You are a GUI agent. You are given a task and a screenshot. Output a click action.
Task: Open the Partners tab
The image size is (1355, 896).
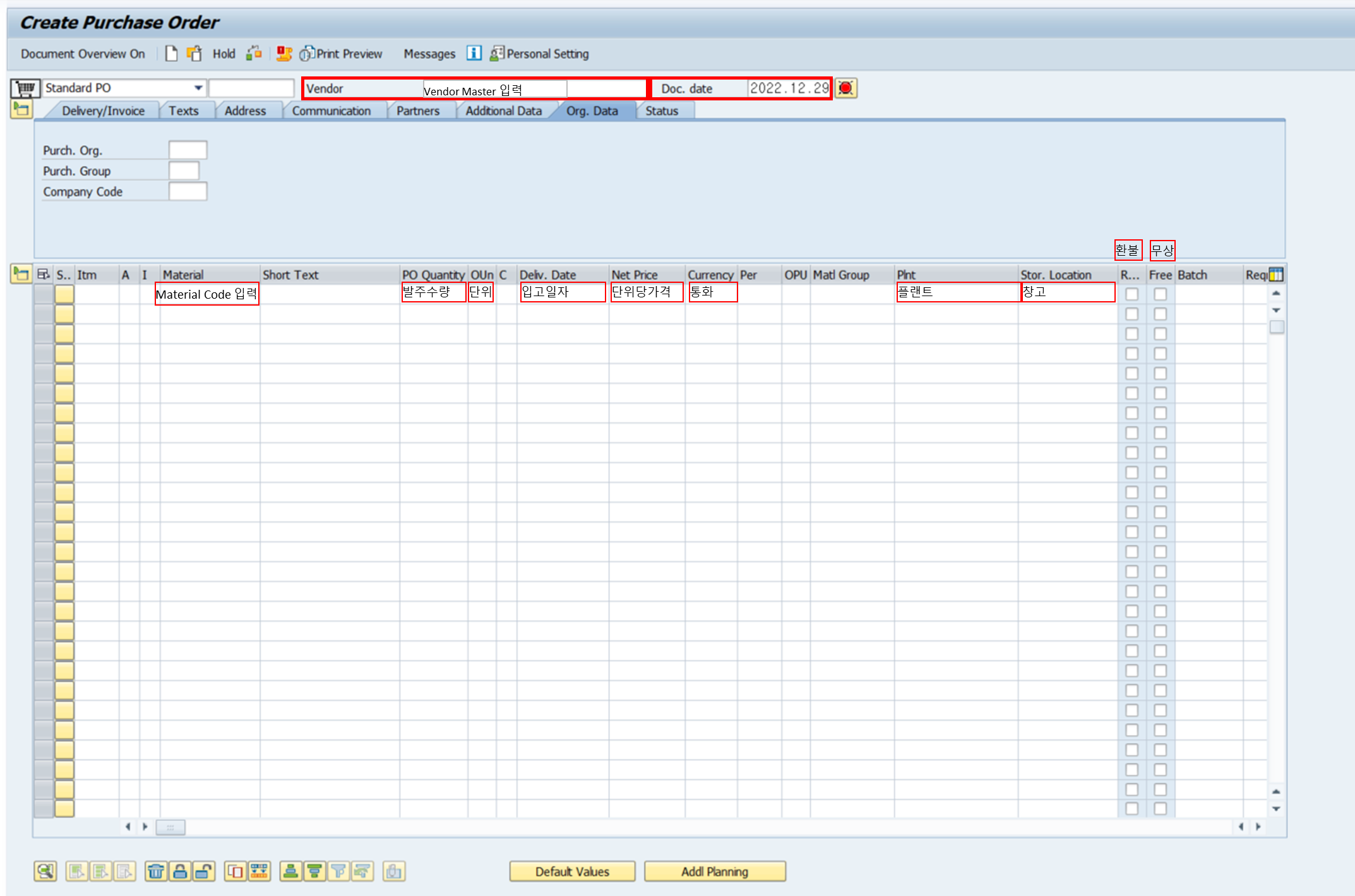[x=417, y=111]
